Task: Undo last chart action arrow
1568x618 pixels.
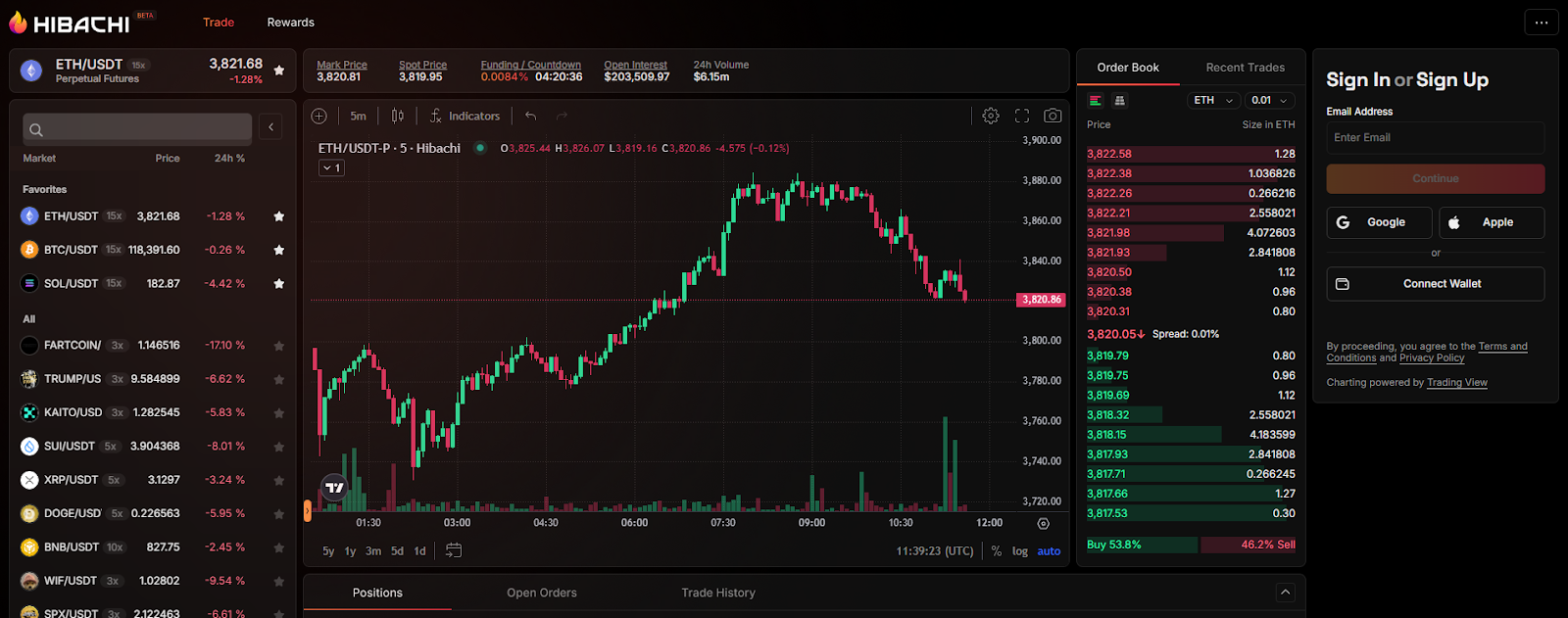Action: coord(530,116)
